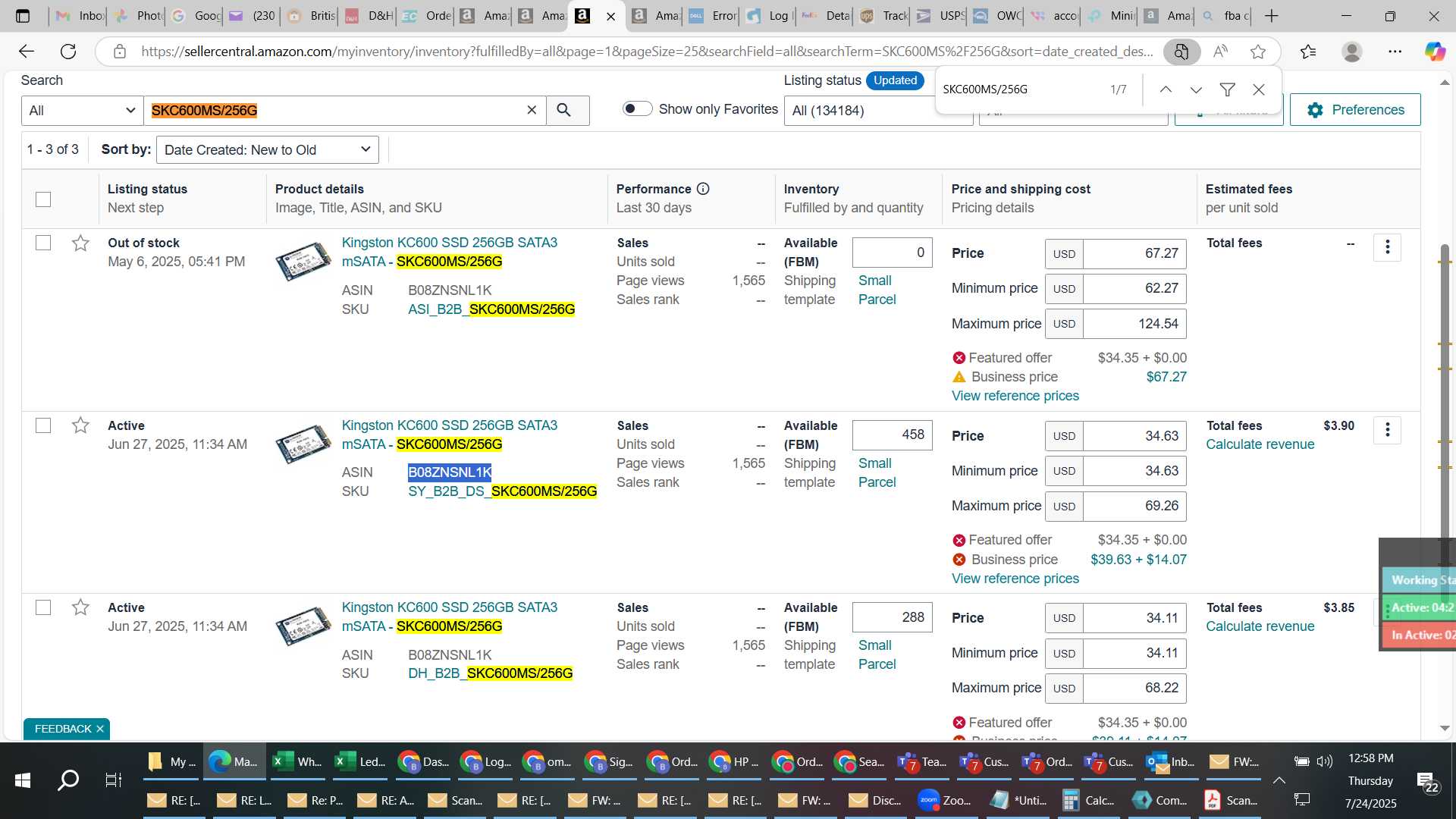Click the $39.63 + $14.07 business price
Viewport: 1456px width, 819px height.
coord(1138,560)
